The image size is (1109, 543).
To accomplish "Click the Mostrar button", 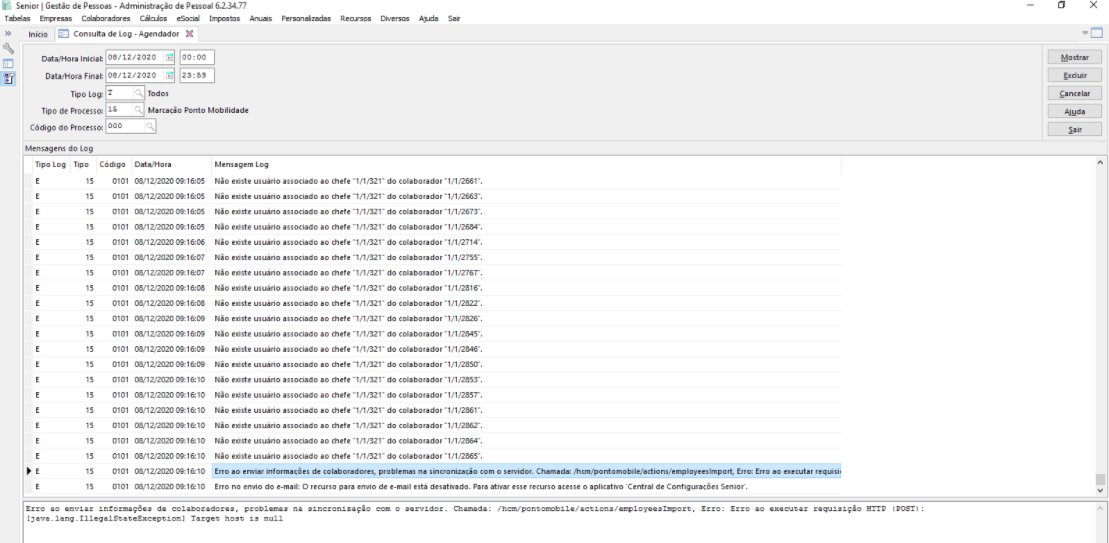I will [1075, 58].
